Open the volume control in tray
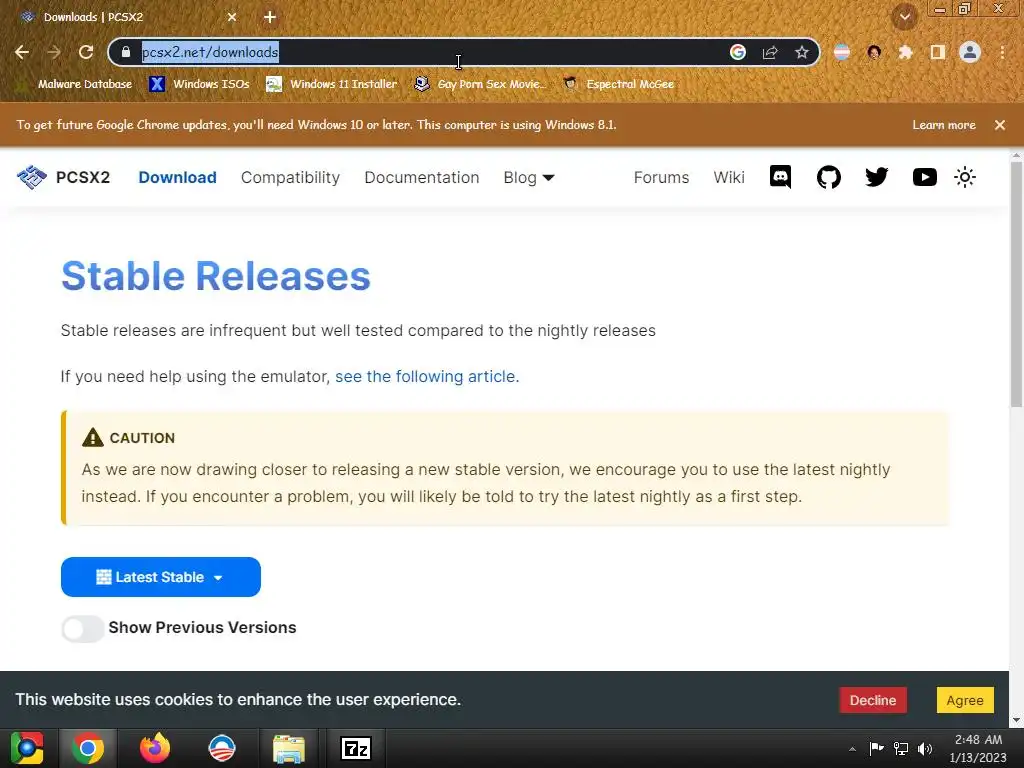 point(925,748)
